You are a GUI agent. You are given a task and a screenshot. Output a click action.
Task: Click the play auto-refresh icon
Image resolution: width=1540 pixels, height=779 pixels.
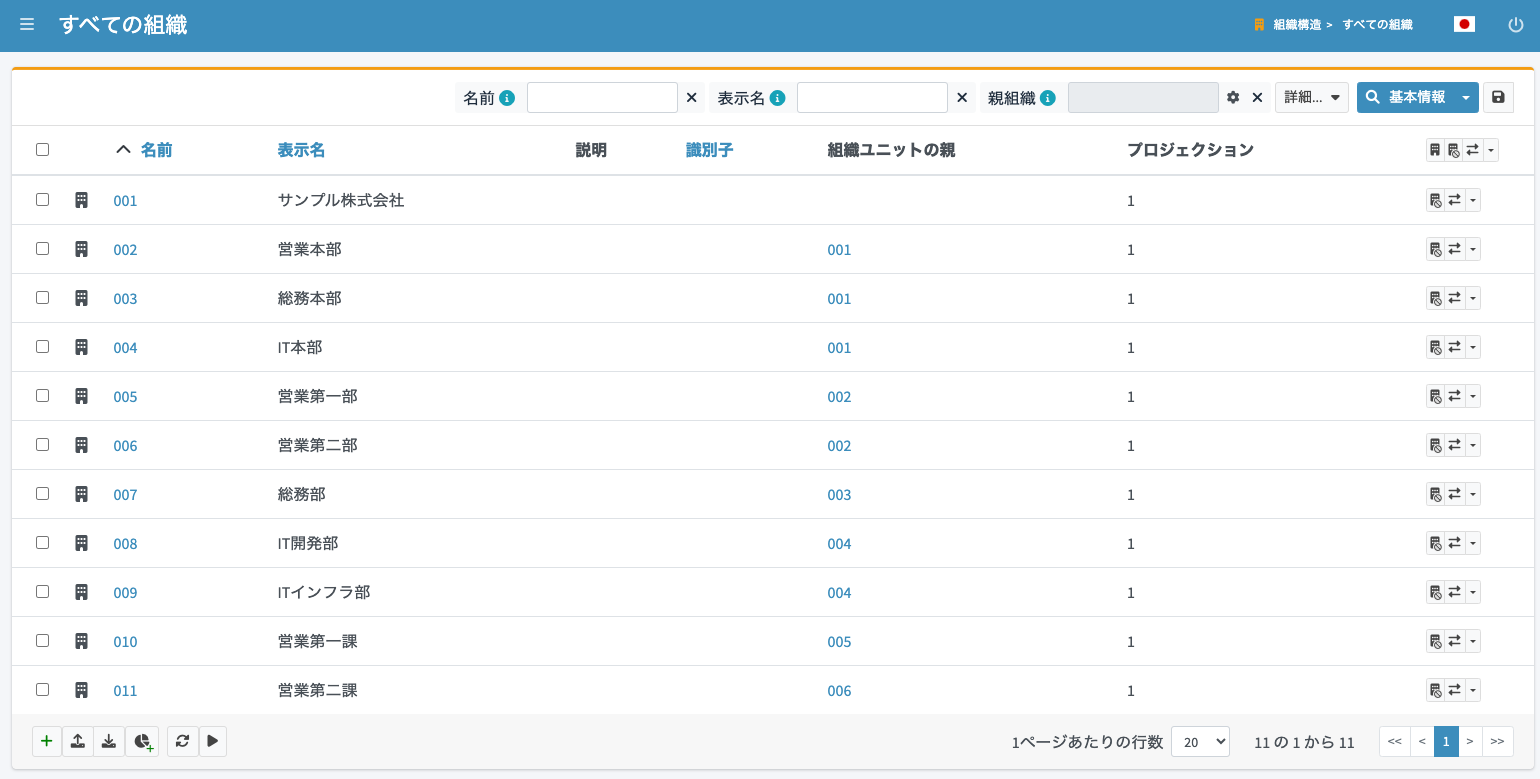click(x=213, y=741)
